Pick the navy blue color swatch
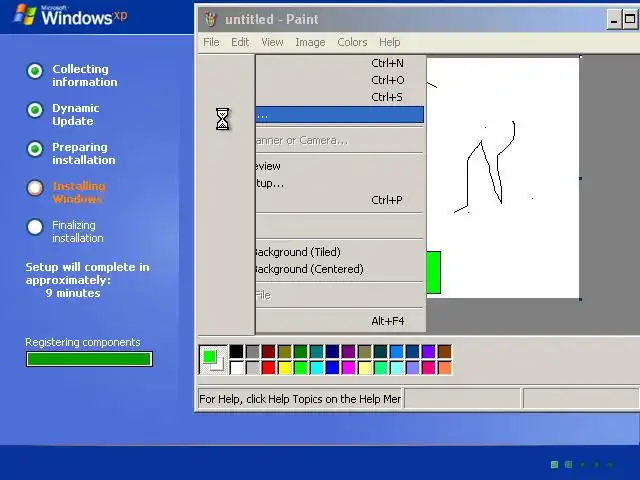Screen dimensions: 640x480 (x=332, y=351)
